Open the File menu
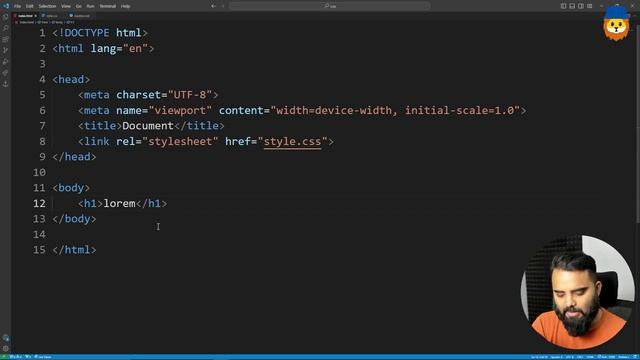The image size is (640, 360). coord(17,6)
